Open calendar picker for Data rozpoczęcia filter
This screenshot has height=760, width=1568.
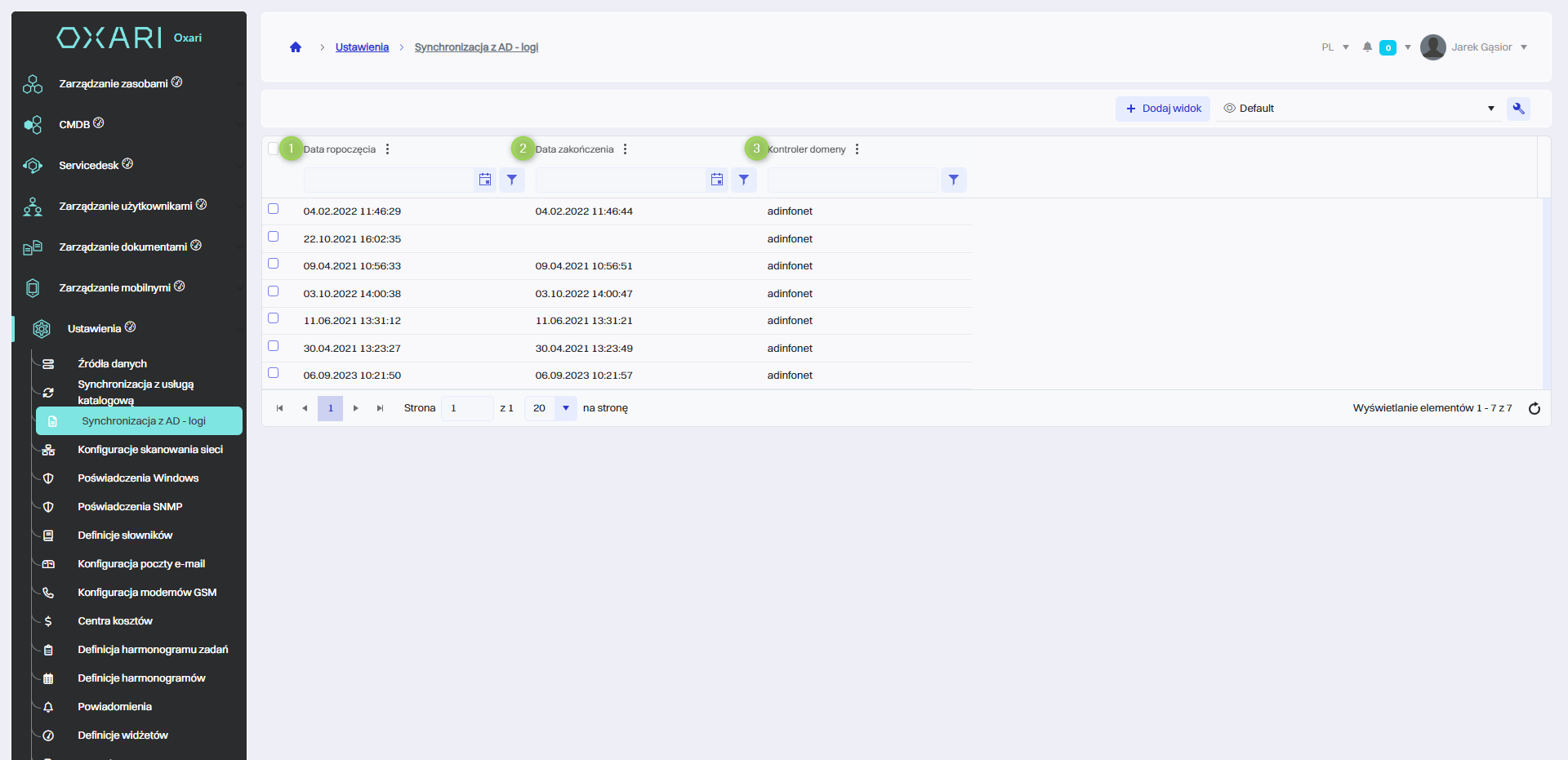(x=485, y=180)
